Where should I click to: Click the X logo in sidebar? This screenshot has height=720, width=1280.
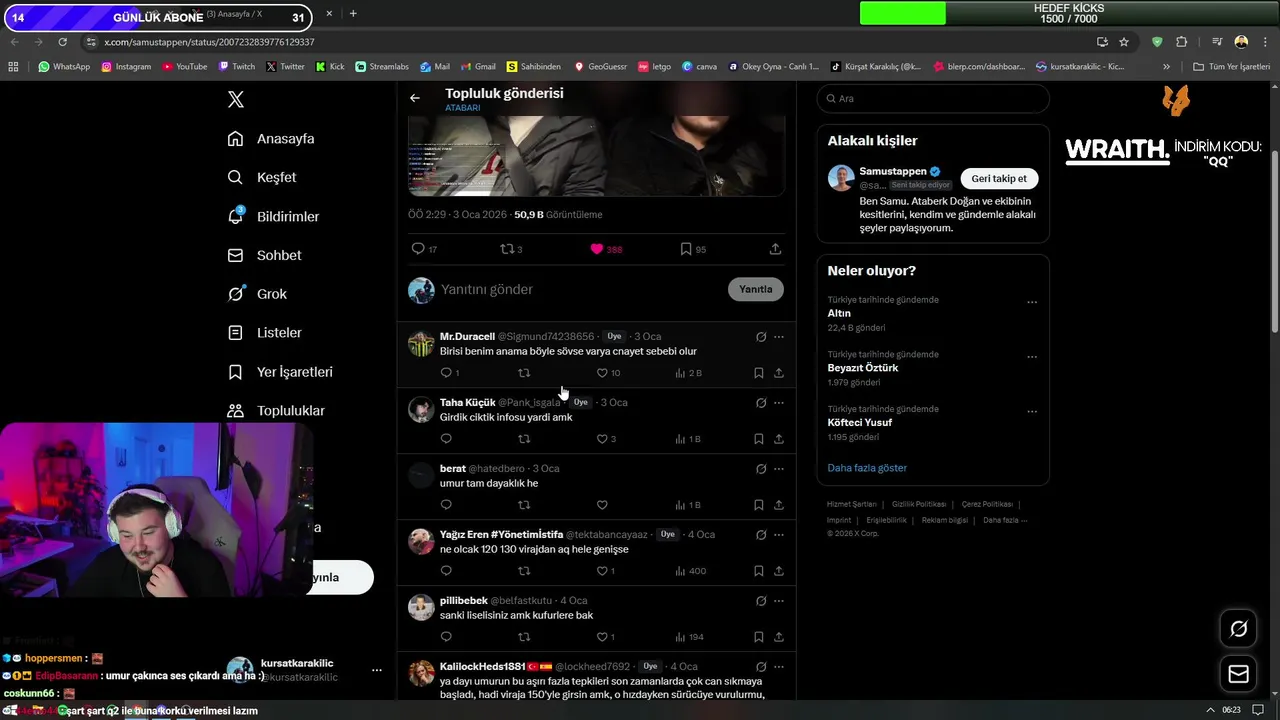click(236, 100)
